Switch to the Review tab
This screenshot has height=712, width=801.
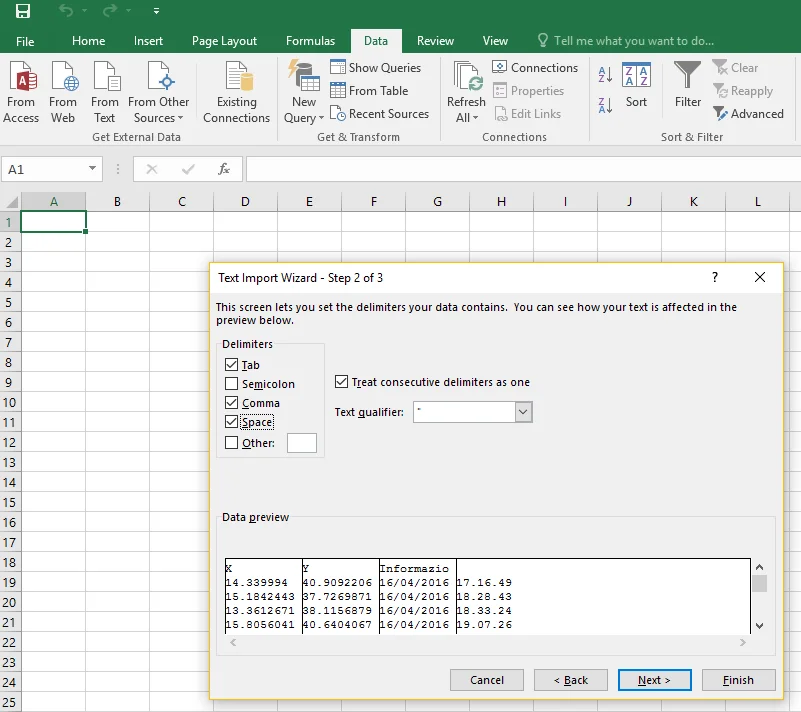[x=435, y=41]
